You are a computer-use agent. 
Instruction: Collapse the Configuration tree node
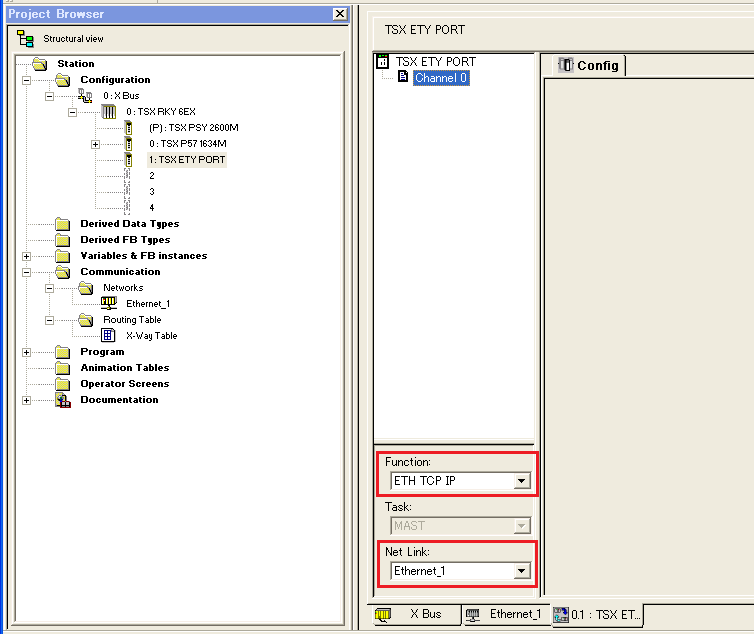pyautogui.click(x=26, y=80)
